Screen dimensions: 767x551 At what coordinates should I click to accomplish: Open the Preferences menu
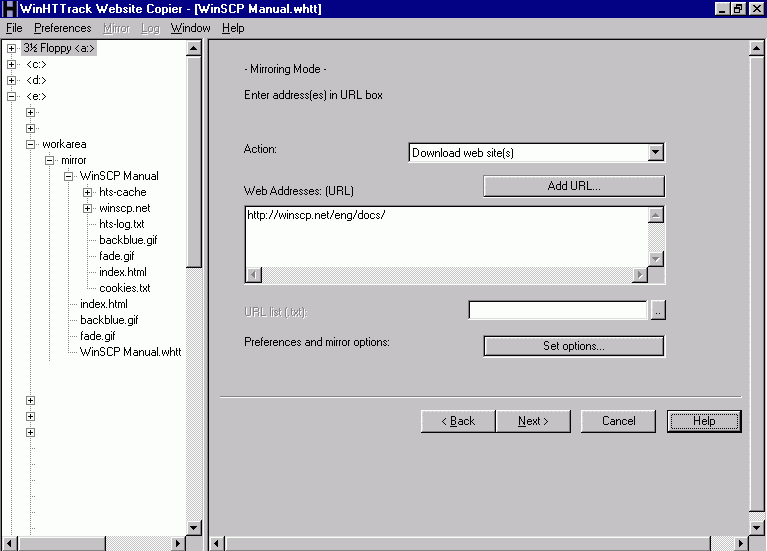pyautogui.click(x=62, y=28)
